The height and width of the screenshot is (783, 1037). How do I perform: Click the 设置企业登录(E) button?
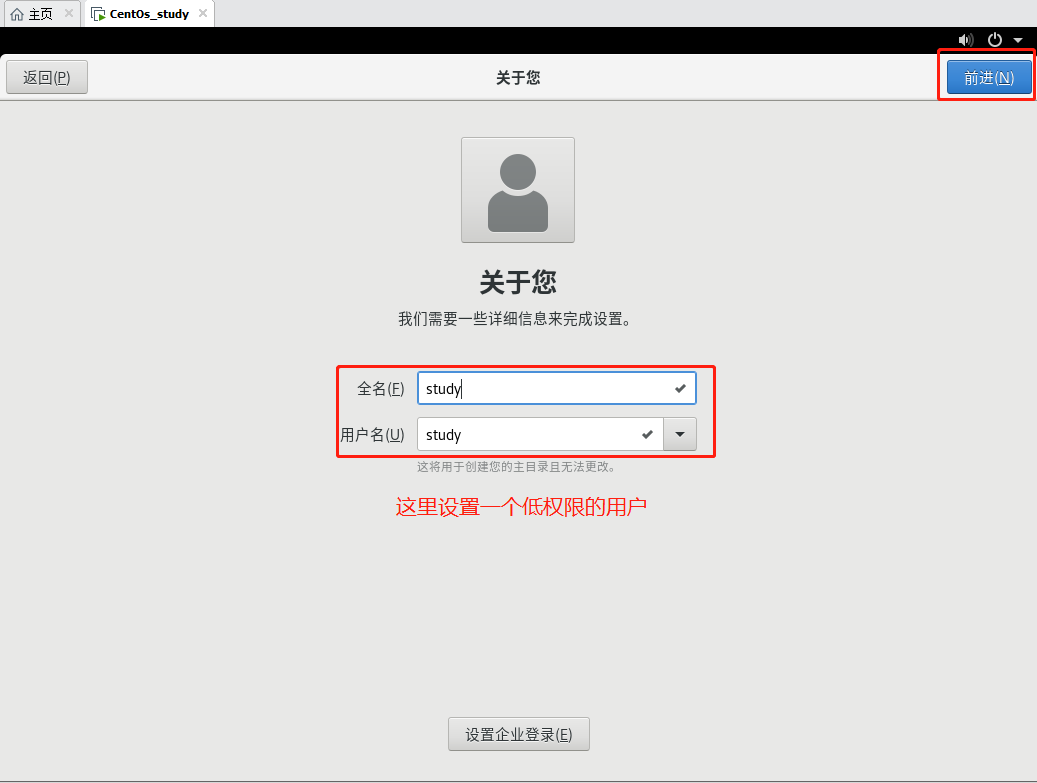coord(518,733)
